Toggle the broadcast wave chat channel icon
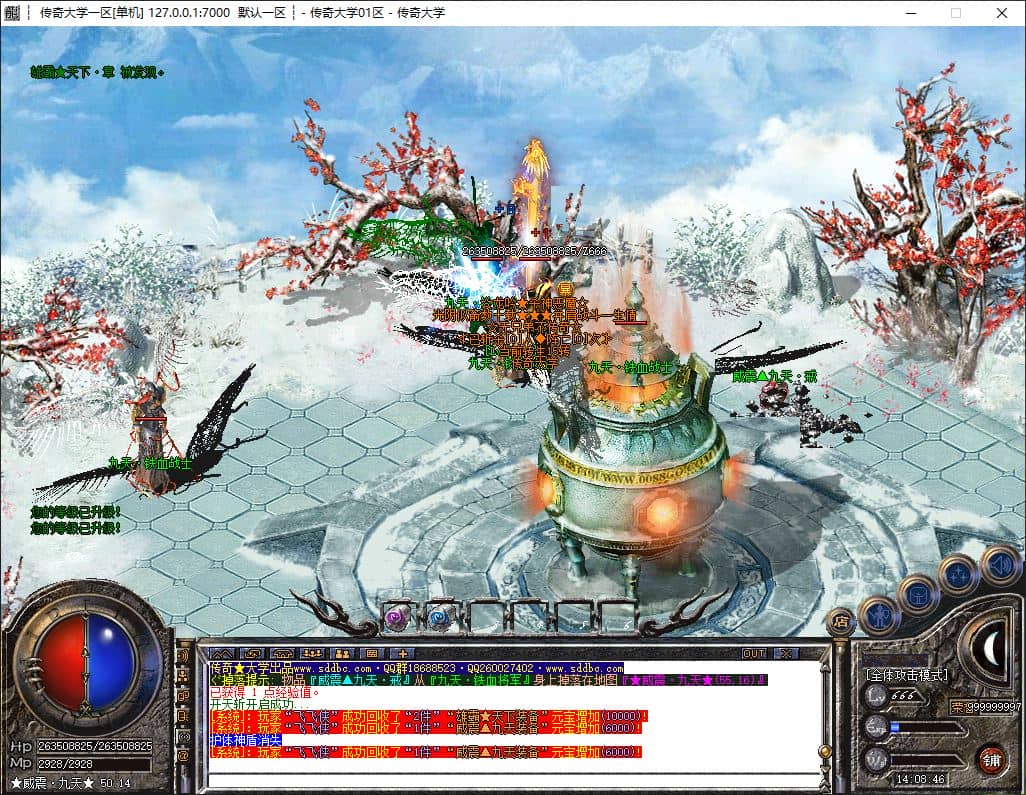 (184, 656)
